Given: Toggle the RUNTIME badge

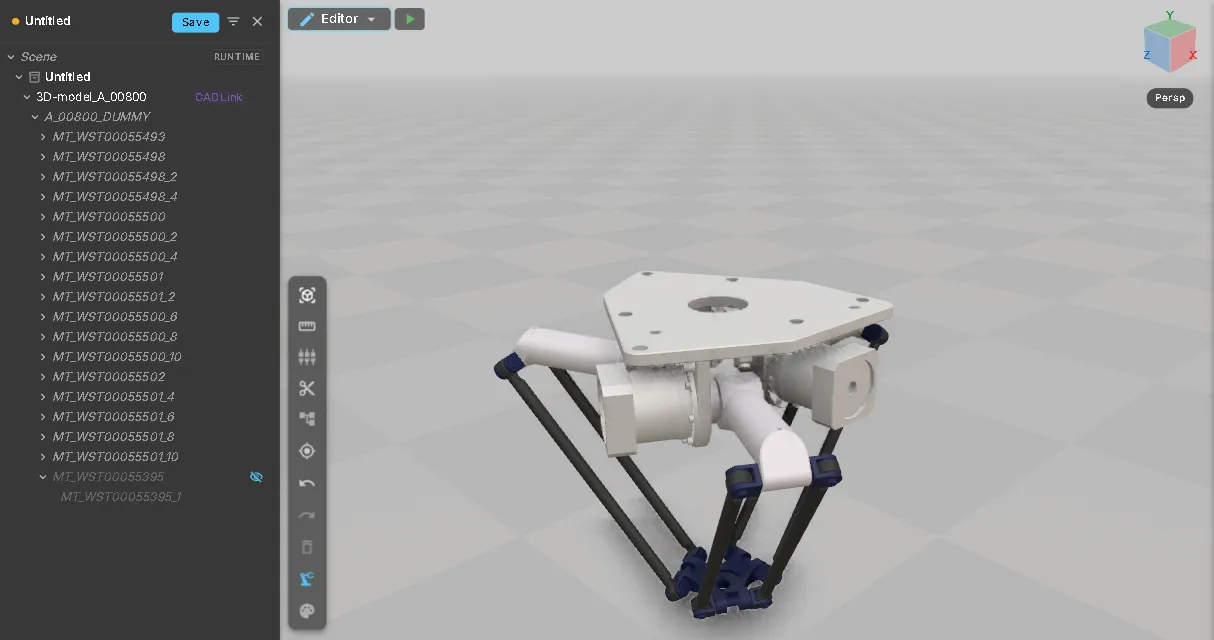Looking at the screenshot, I should pyautogui.click(x=237, y=57).
